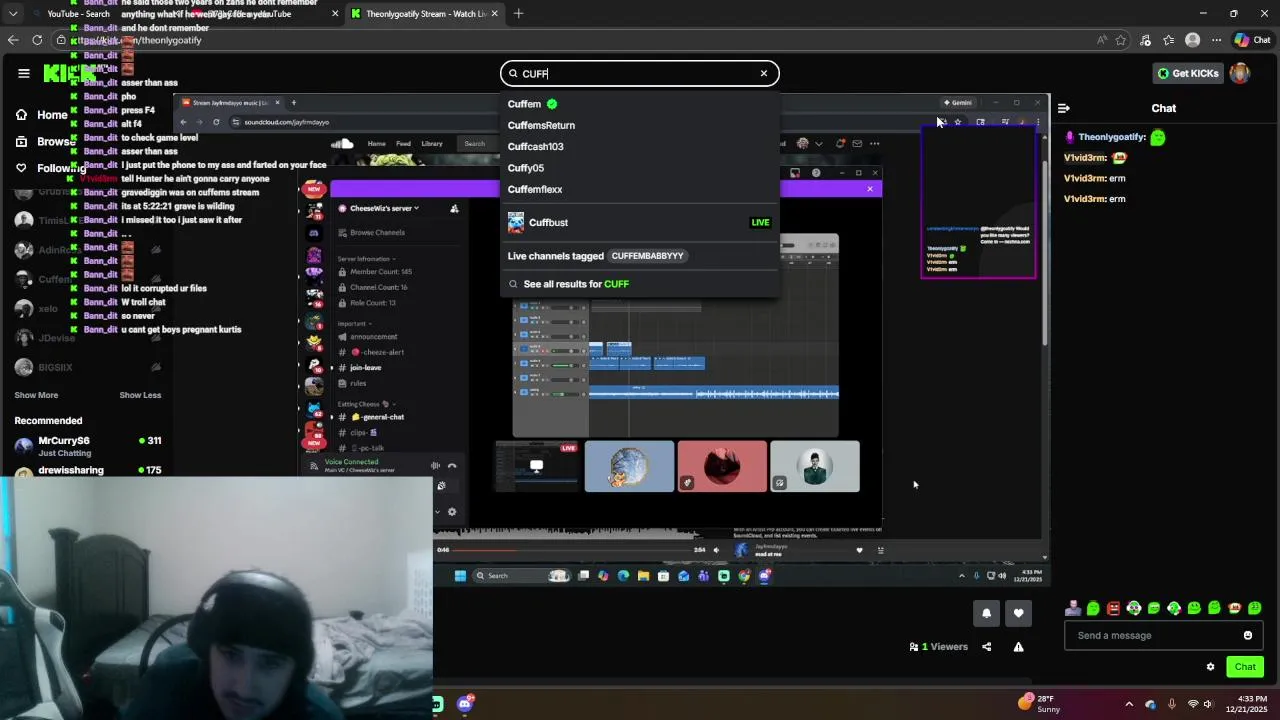The image size is (1280, 720).
Task: Click the 1 Viewers count
Action: [x=938, y=647]
